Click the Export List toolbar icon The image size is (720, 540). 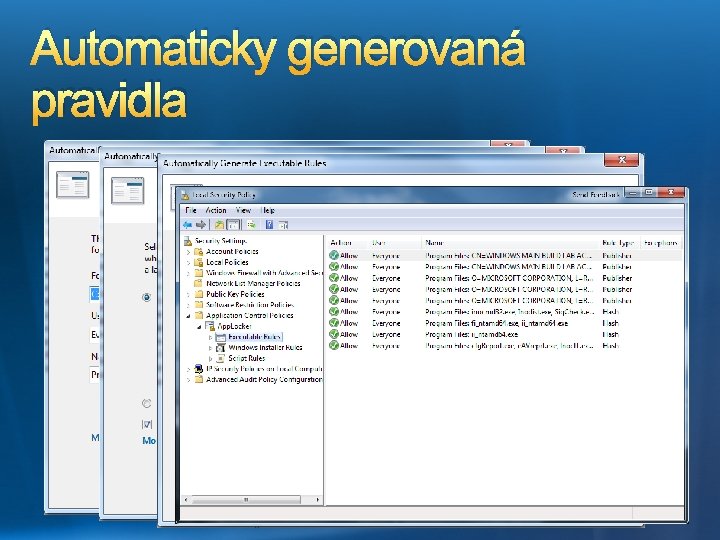251,225
